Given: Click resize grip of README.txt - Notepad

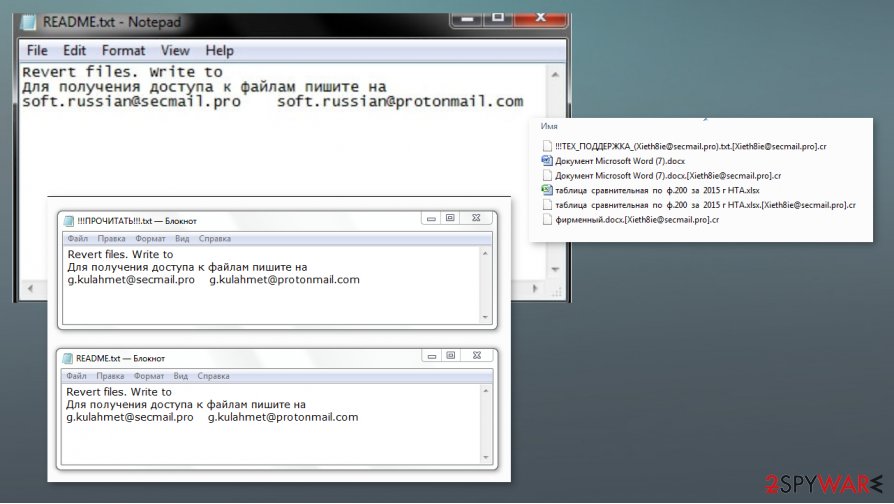Looking at the screenshot, I should tap(556, 291).
